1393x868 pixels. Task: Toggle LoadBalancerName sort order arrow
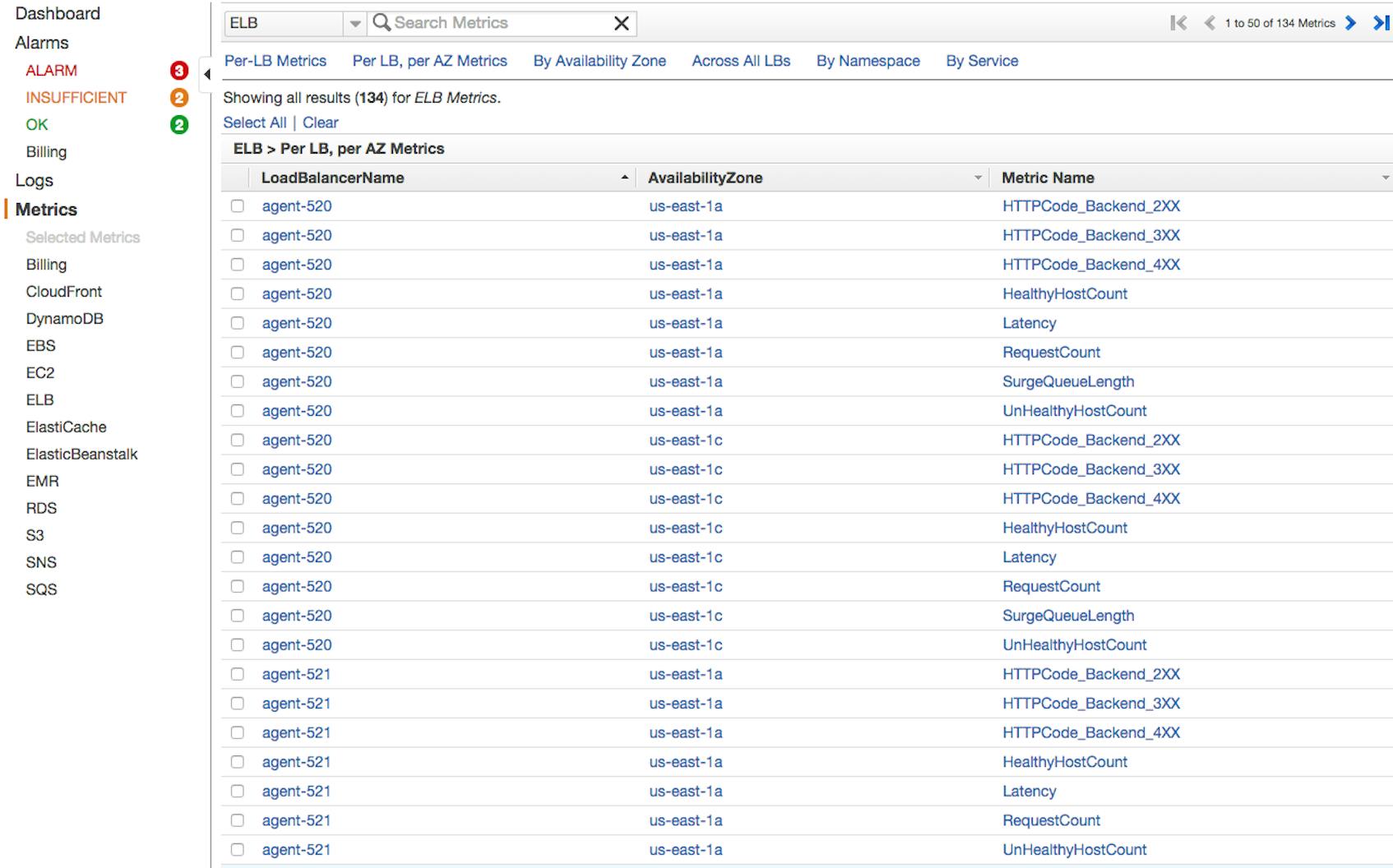tap(625, 177)
